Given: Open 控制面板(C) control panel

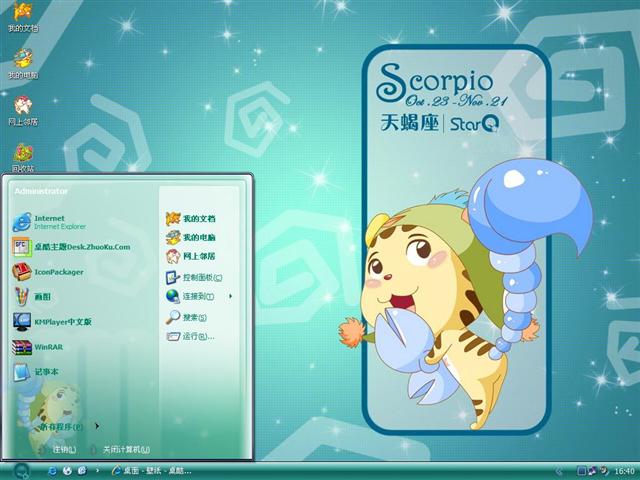Looking at the screenshot, I should click(x=194, y=278).
